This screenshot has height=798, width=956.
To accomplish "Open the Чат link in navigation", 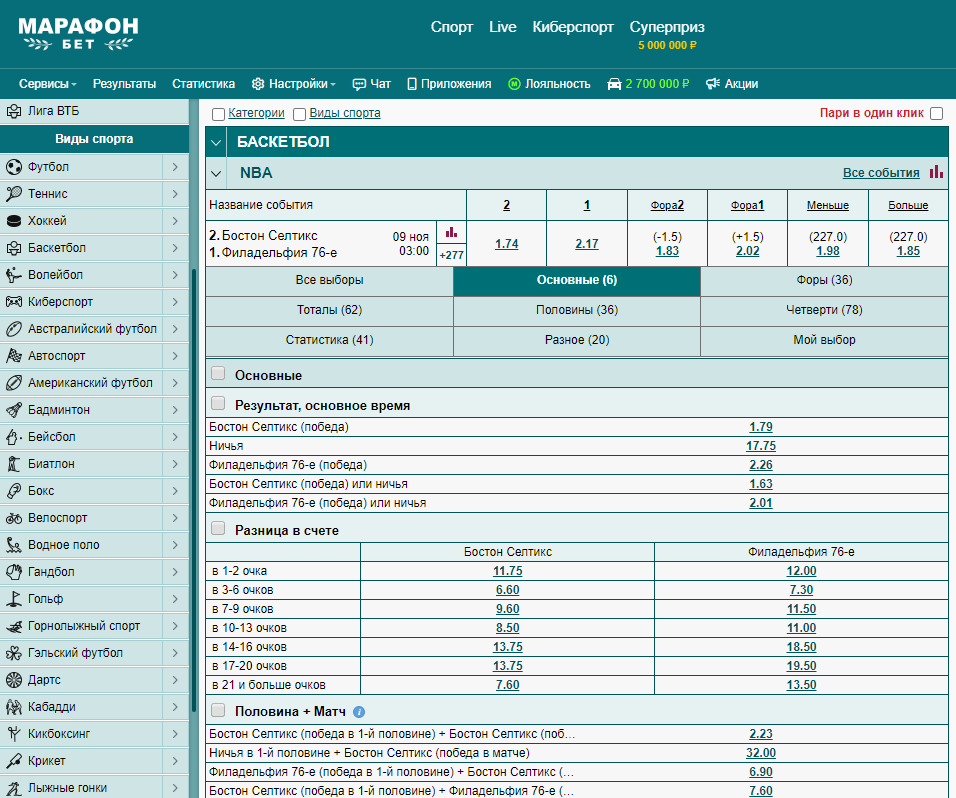I will click(372, 84).
